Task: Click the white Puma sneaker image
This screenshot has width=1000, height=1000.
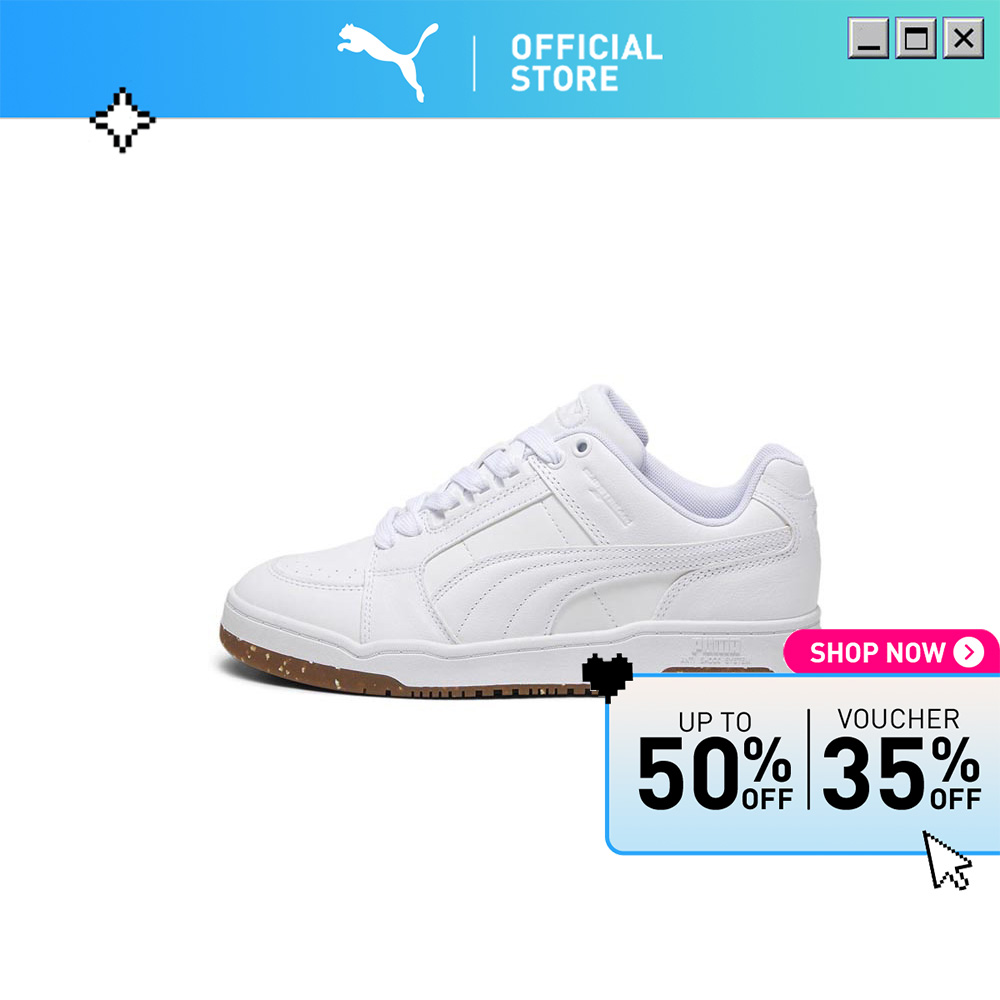Action: tap(520, 542)
